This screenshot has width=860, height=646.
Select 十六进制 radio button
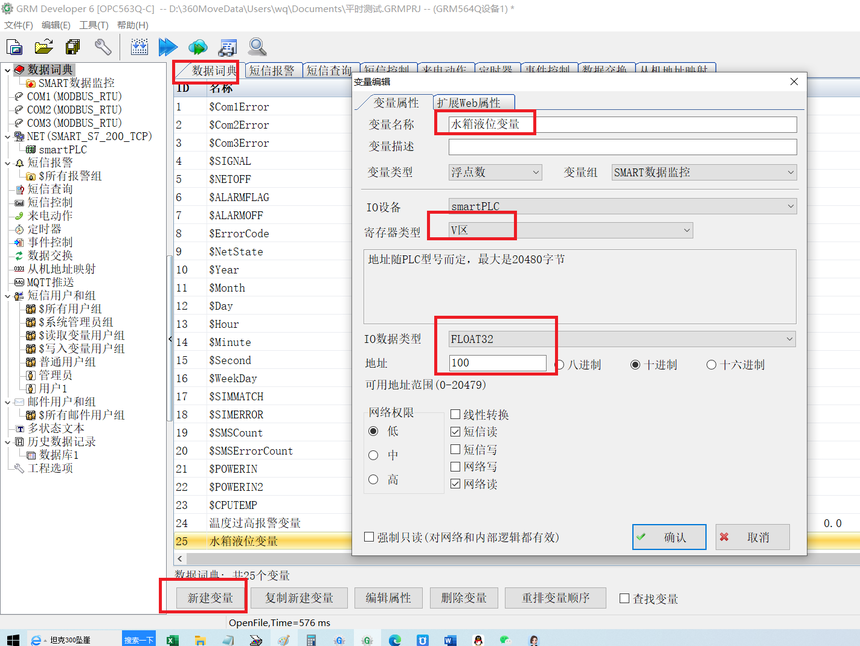711,365
